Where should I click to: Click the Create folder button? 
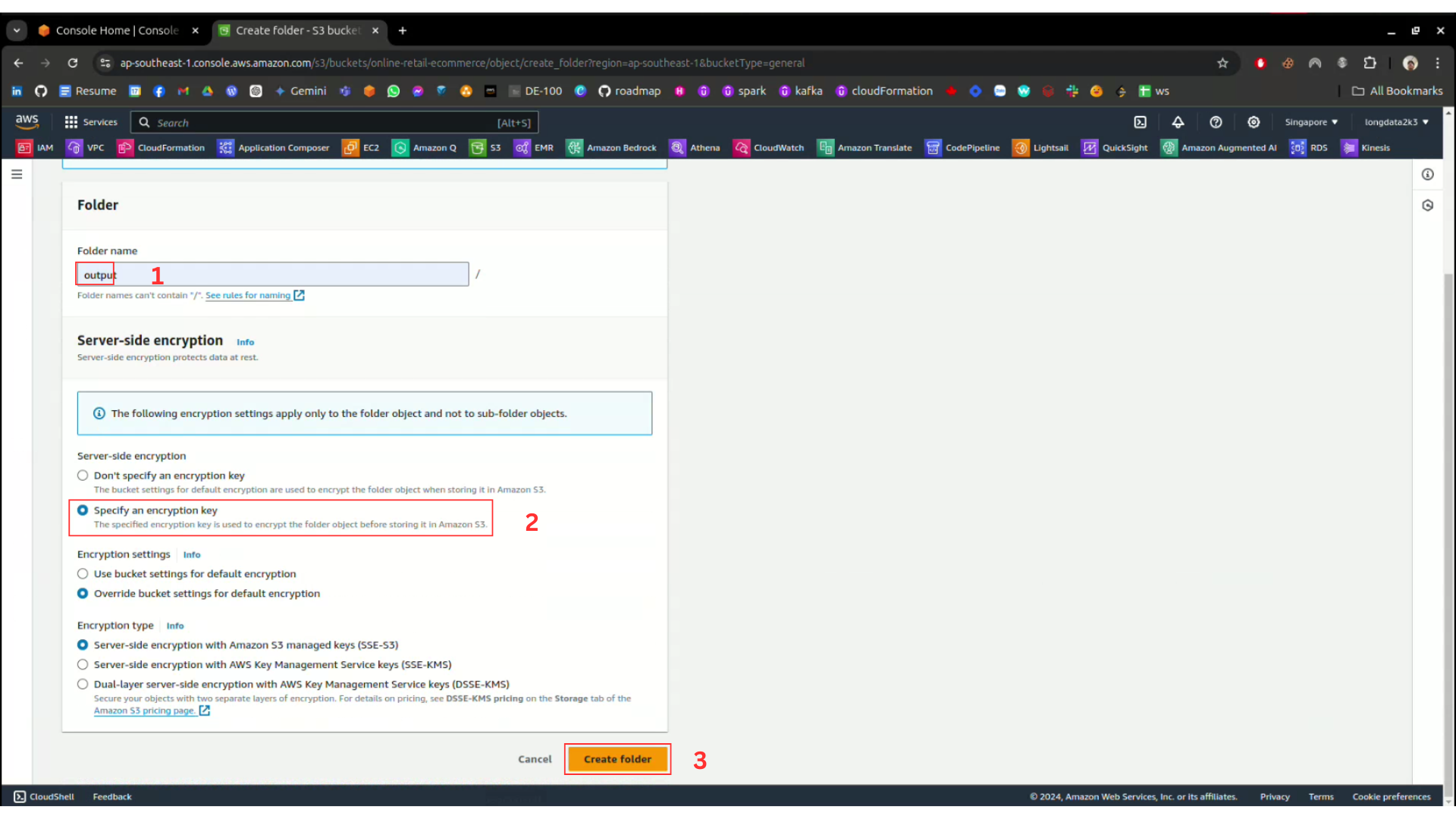click(x=617, y=759)
